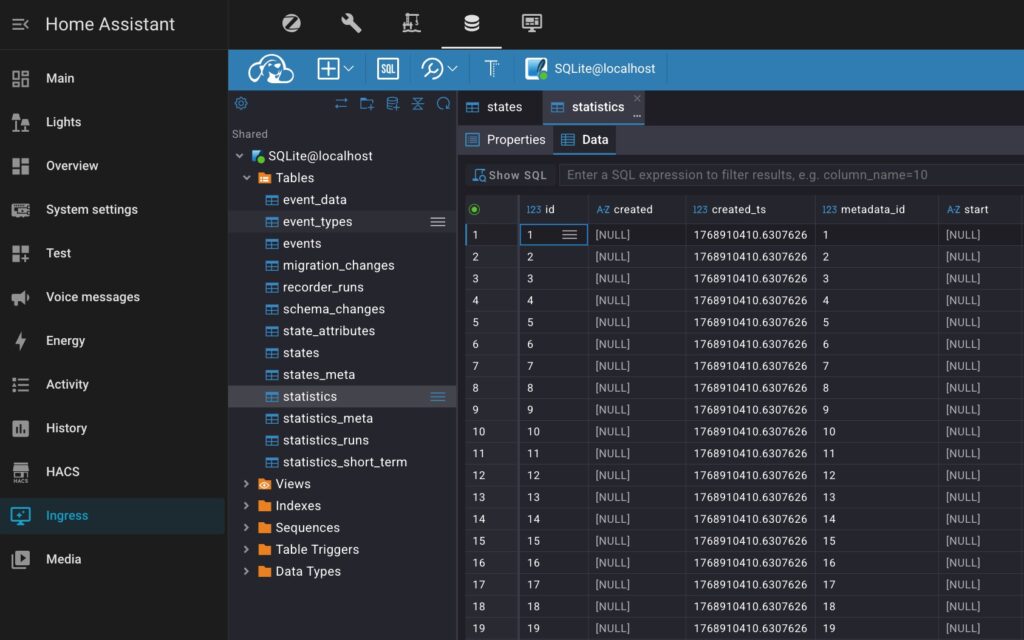Click the new connection database icon

coord(392,103)
